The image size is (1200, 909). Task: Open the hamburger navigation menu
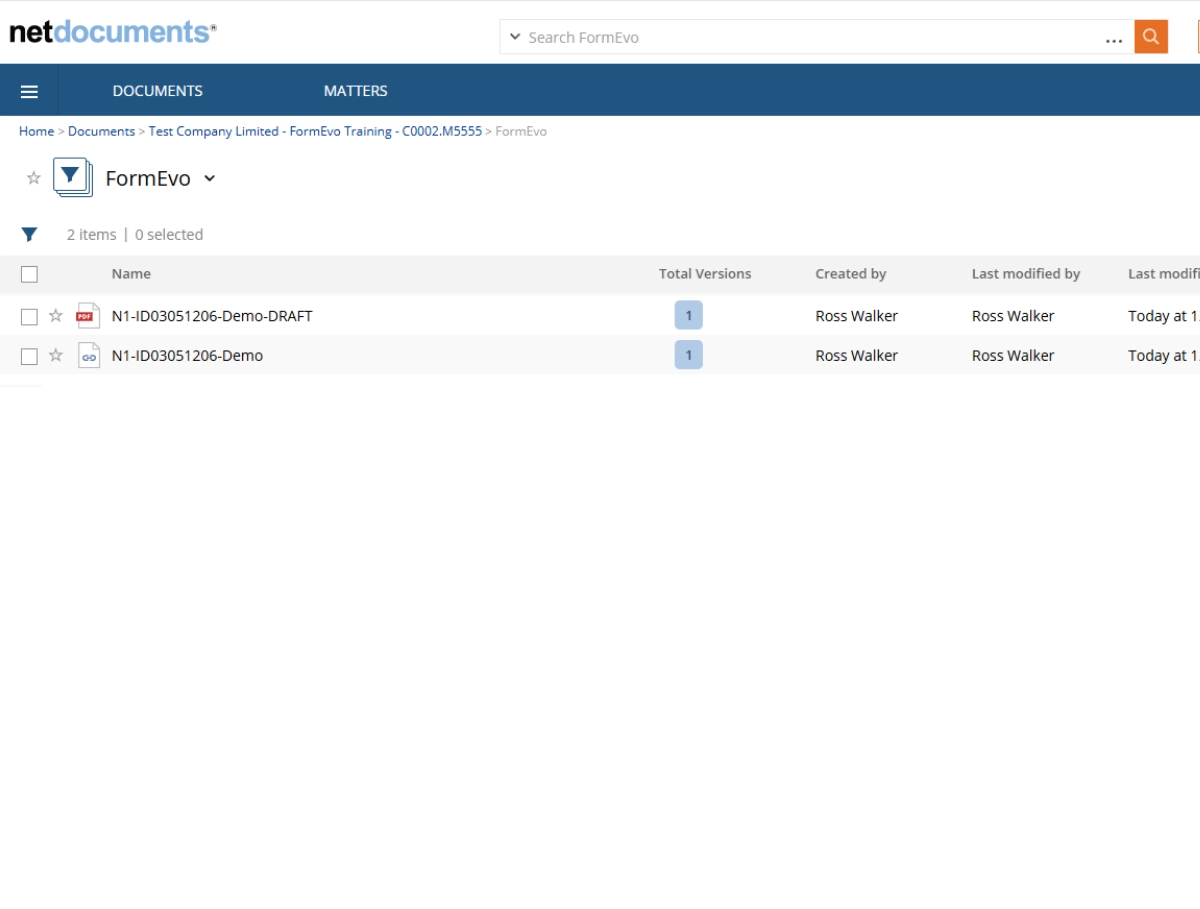pyautogui.click(x=29, y=91)
